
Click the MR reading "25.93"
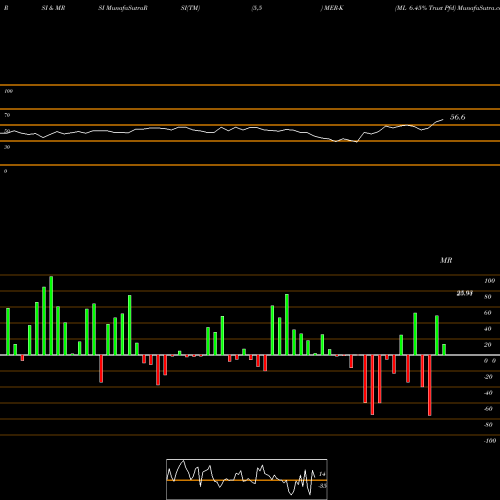click(x=465, y=293)
